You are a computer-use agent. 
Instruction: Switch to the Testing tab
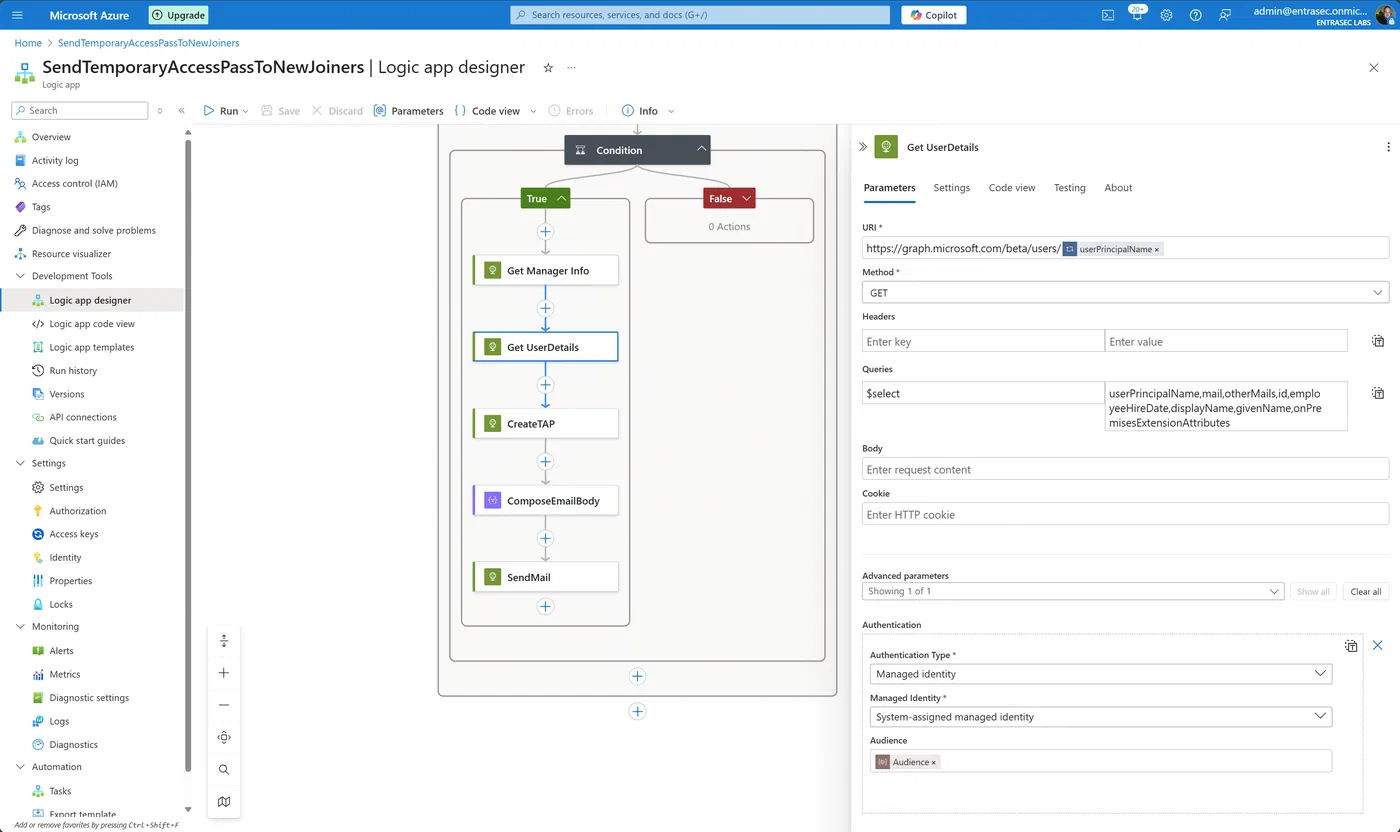pyautogui.click(x=1069, y=188)
